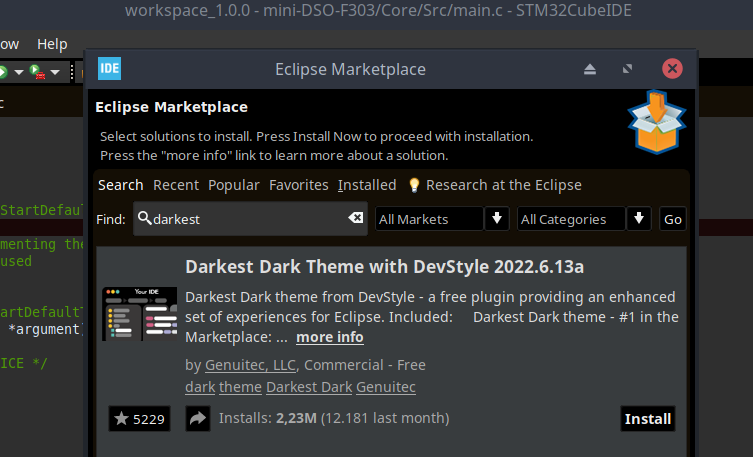Click the lightbulb icon beside Research at the Eclipse
This screenshot has width=753, height=457.
coord(414,185)
